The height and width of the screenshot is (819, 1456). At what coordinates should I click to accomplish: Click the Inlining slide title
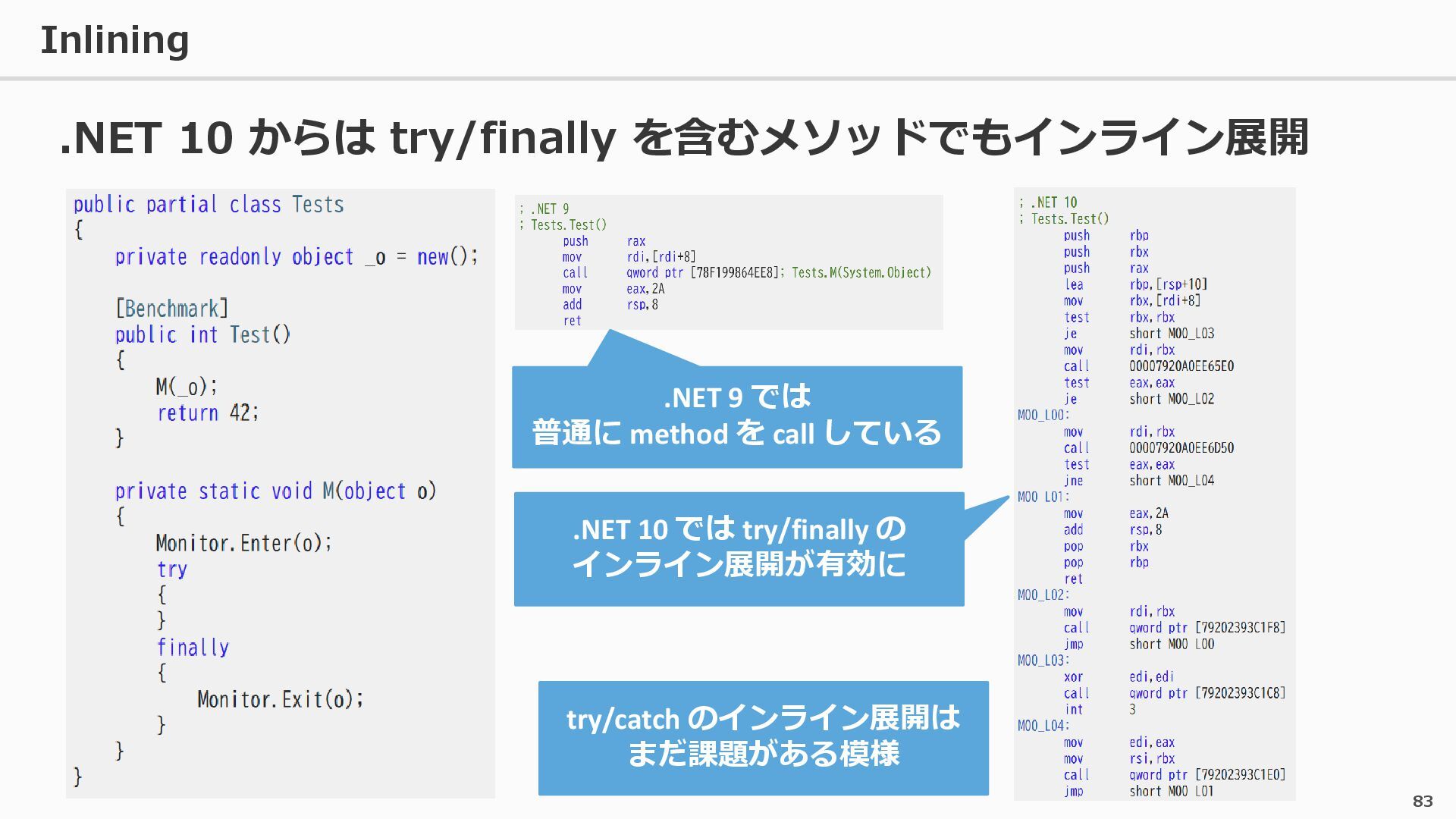click(x=115, y=39)
